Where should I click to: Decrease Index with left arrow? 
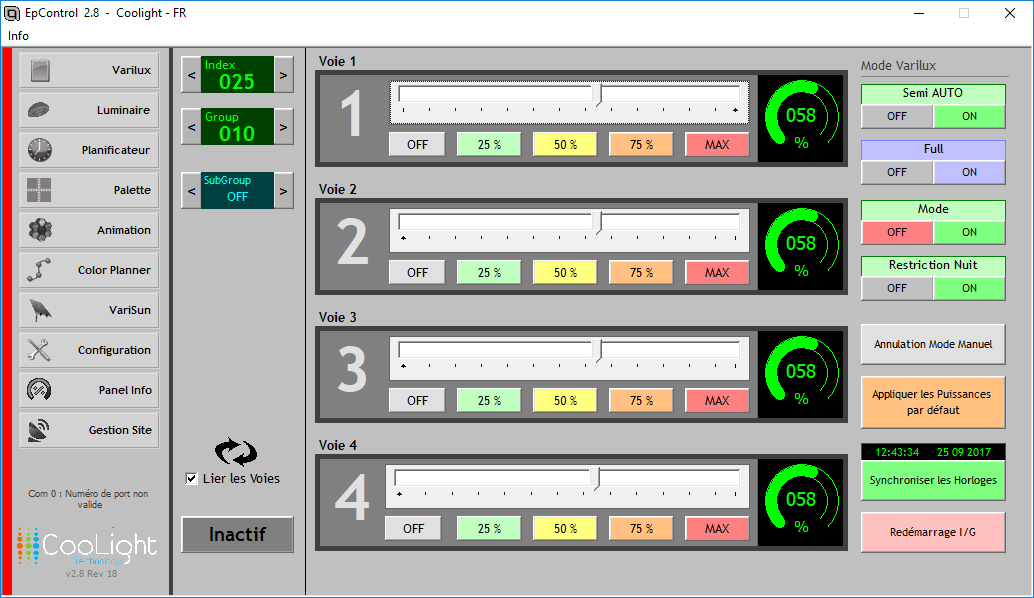pos(191,75)
